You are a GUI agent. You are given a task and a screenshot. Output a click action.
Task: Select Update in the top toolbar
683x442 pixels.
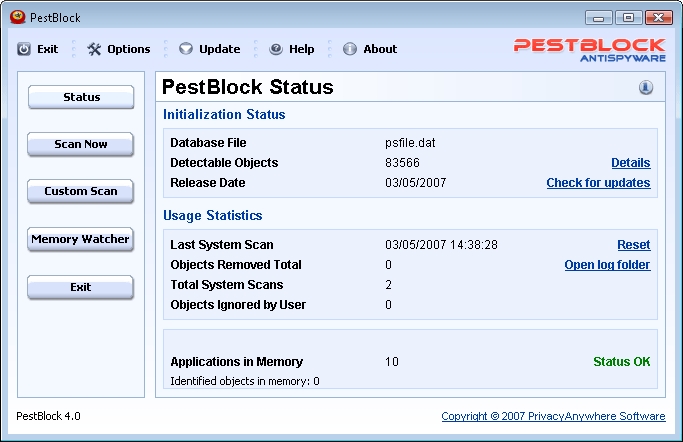tap(219, 49)
